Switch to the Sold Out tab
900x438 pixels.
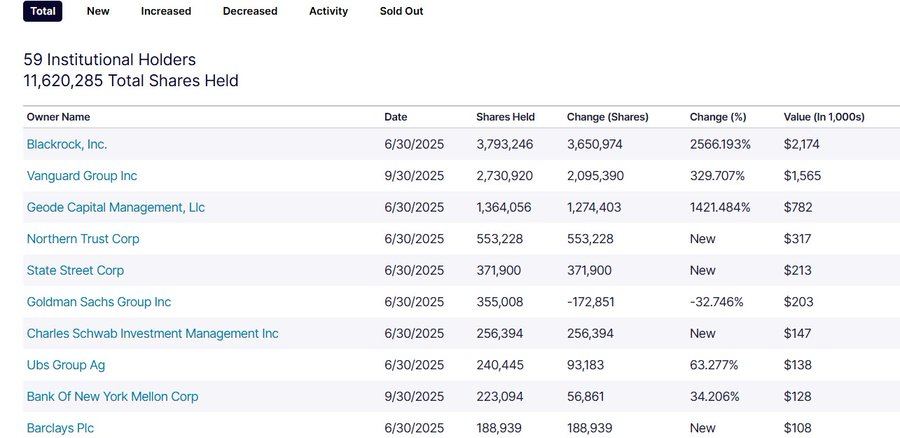[x=401, y=11]
